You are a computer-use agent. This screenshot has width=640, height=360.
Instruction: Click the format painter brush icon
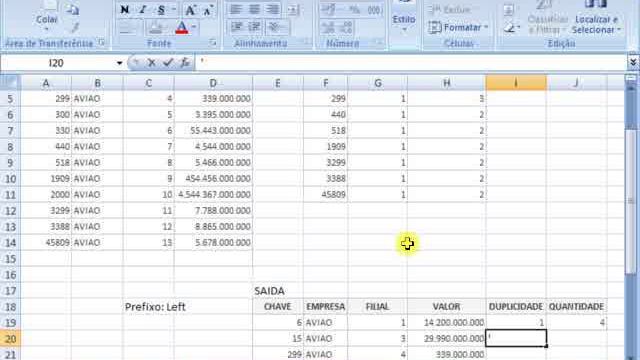coord(74,27)
